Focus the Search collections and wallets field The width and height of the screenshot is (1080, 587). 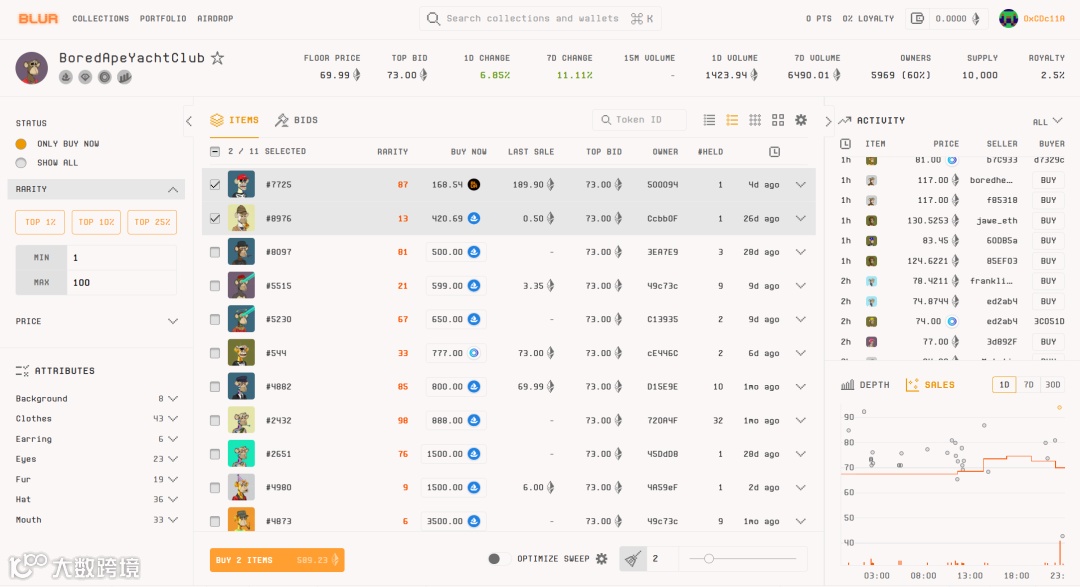coord(540,19)
